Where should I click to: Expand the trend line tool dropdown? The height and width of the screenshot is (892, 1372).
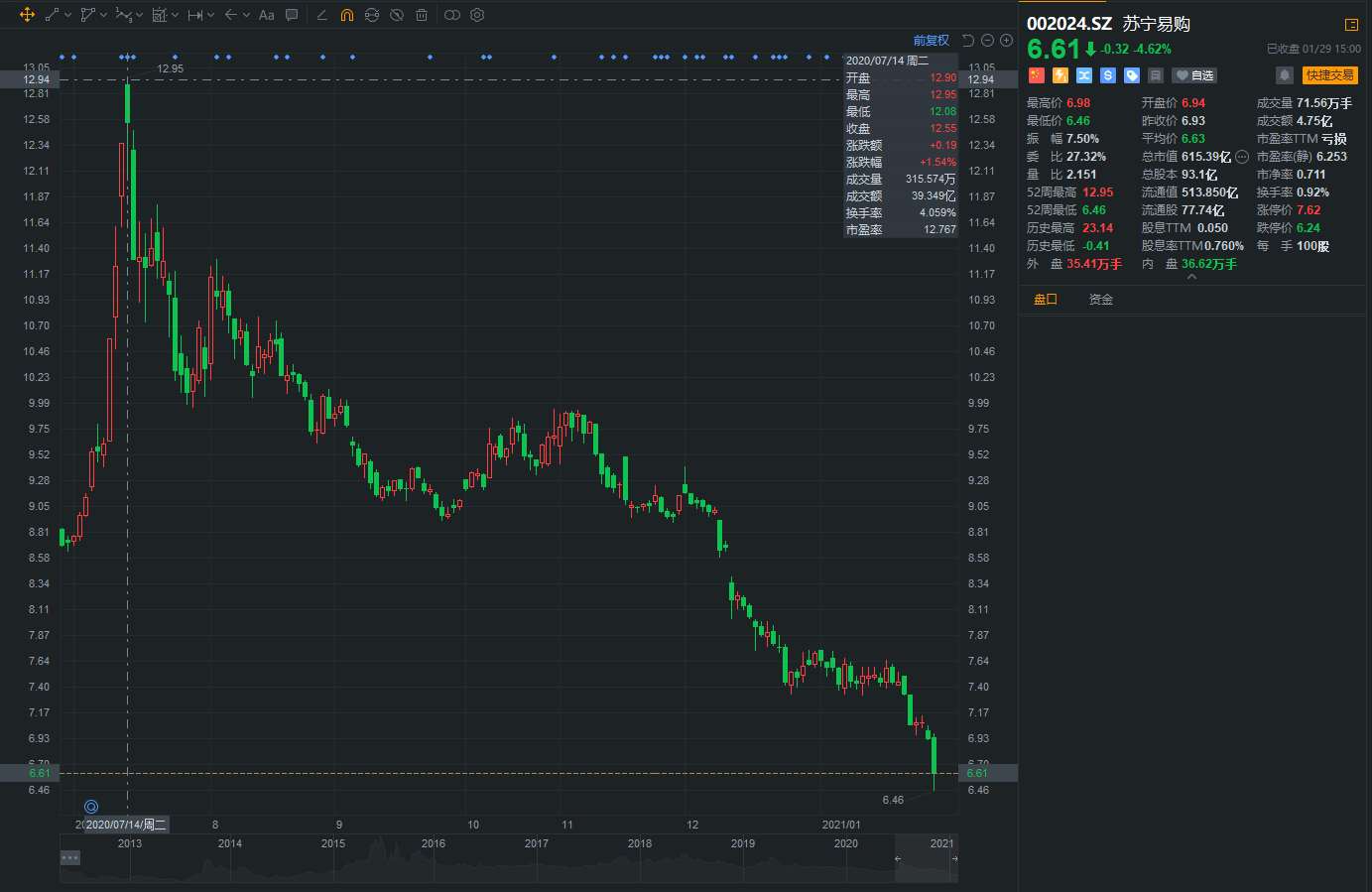click(67, 15)
